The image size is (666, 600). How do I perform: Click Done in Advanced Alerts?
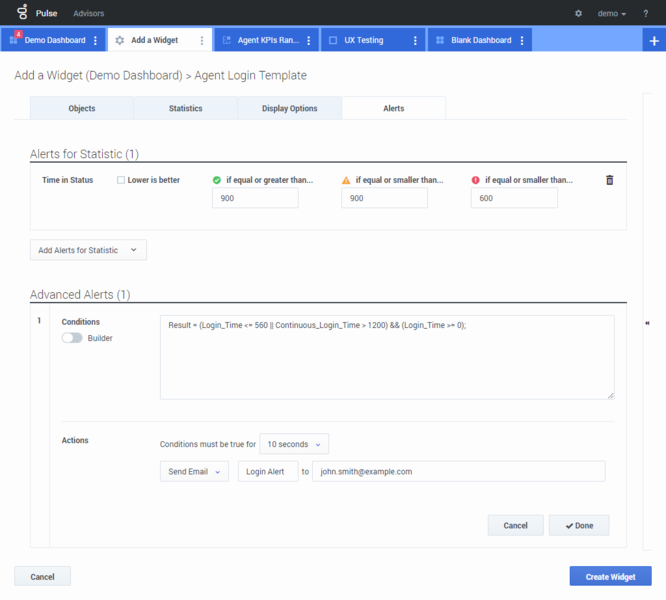coord(579,525)
